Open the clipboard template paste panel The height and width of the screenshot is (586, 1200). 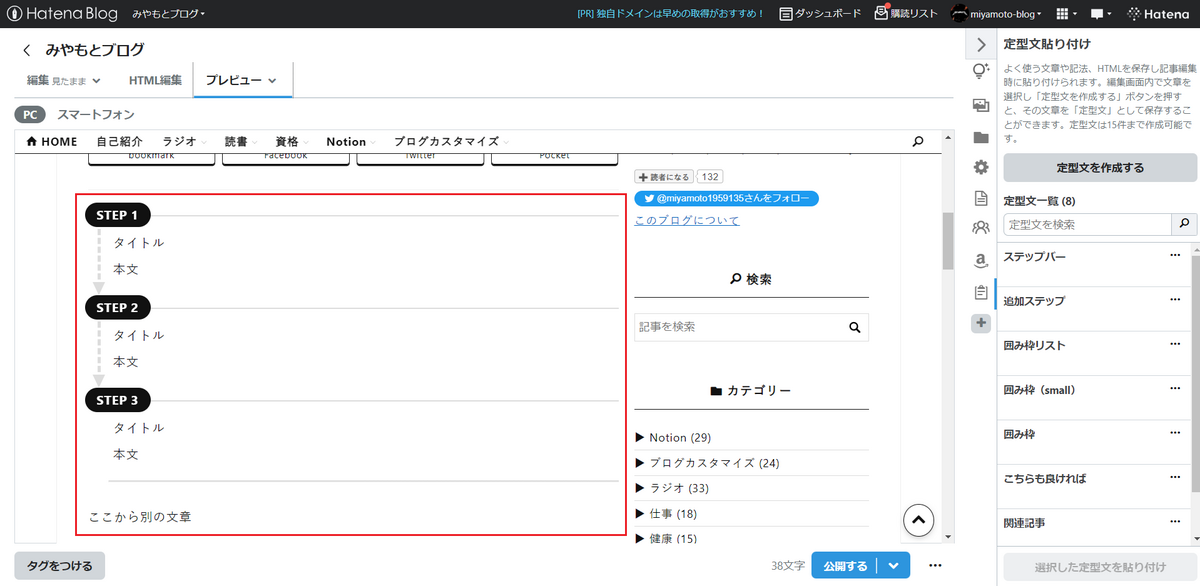tap(981, 292)
